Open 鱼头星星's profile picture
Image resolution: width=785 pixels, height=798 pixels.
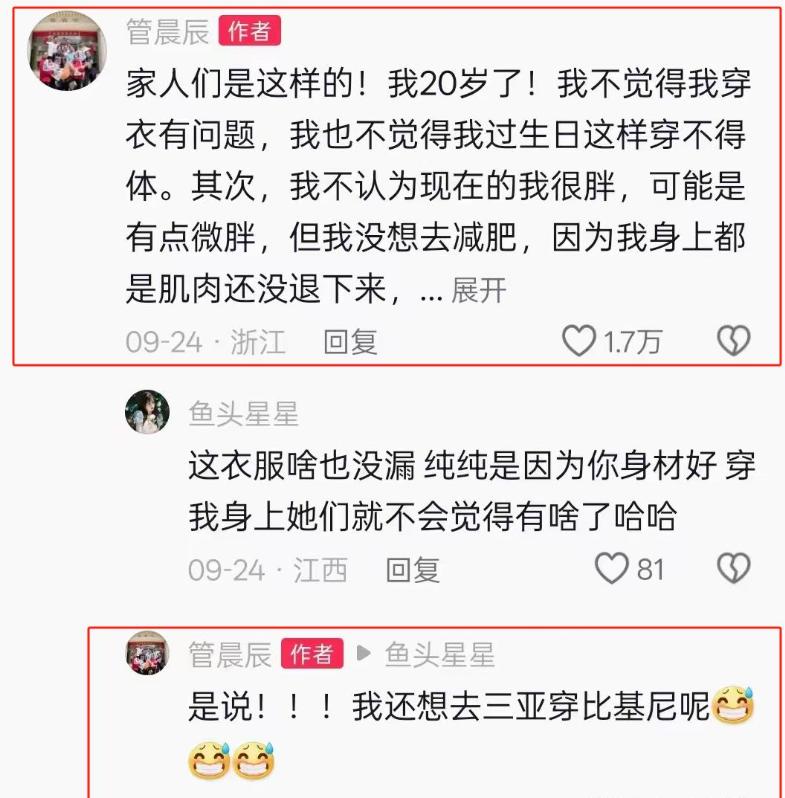[147, 412]
